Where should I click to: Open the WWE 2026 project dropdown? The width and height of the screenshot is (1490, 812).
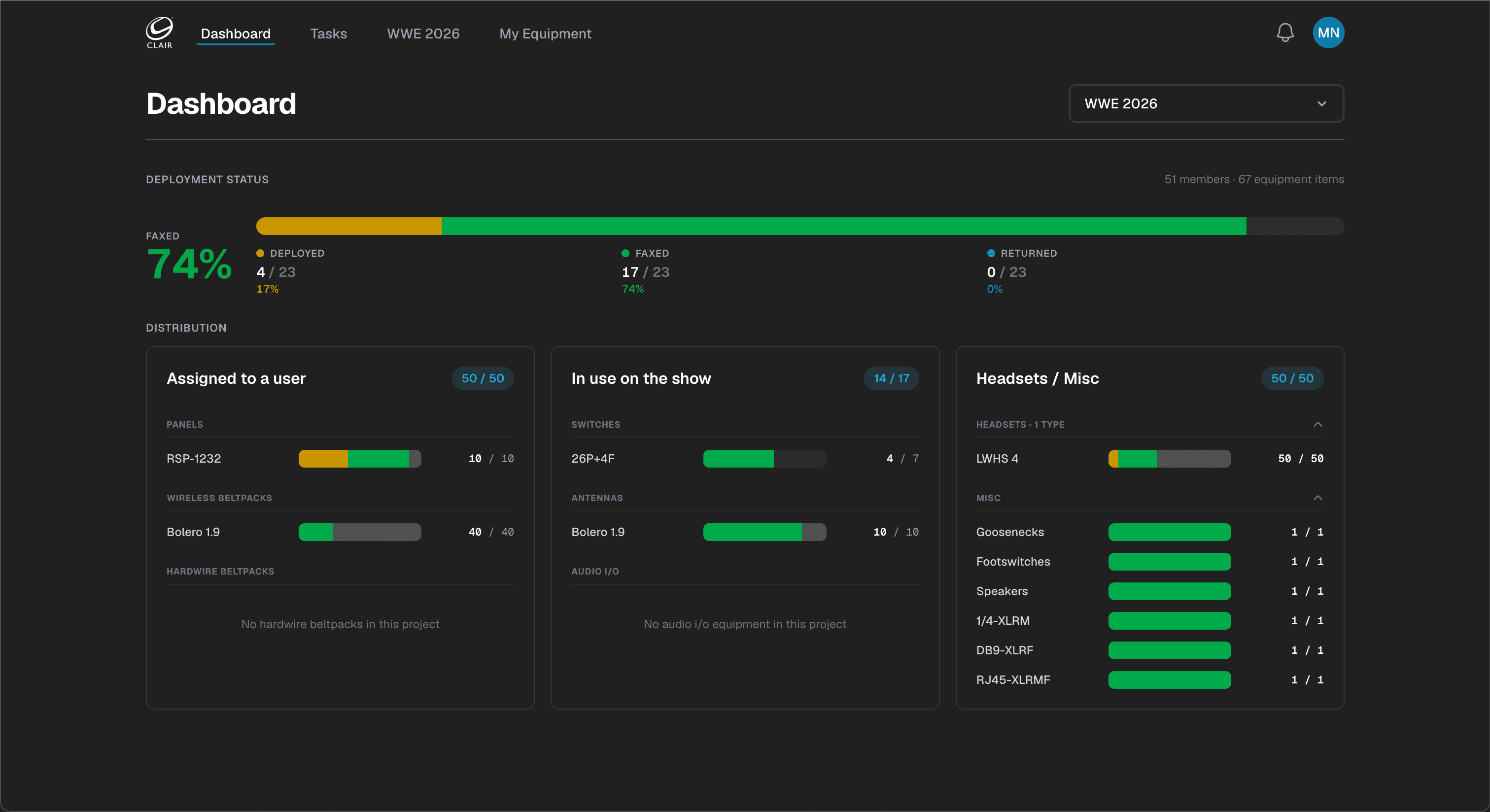tap(1206, 103)
